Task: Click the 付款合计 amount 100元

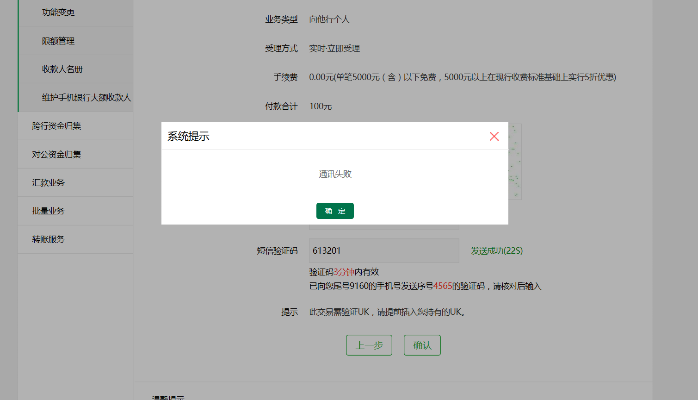Action: pyautogui.click(x=321, y=106)
